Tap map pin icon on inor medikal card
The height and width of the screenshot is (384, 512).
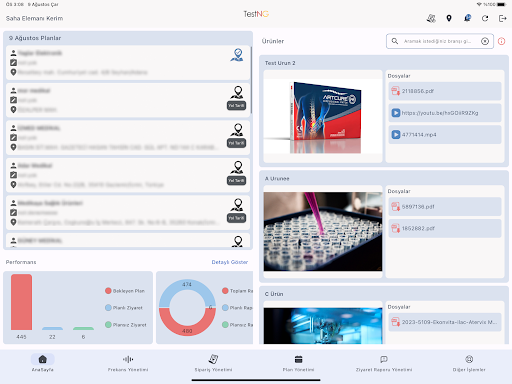[237, 92]
